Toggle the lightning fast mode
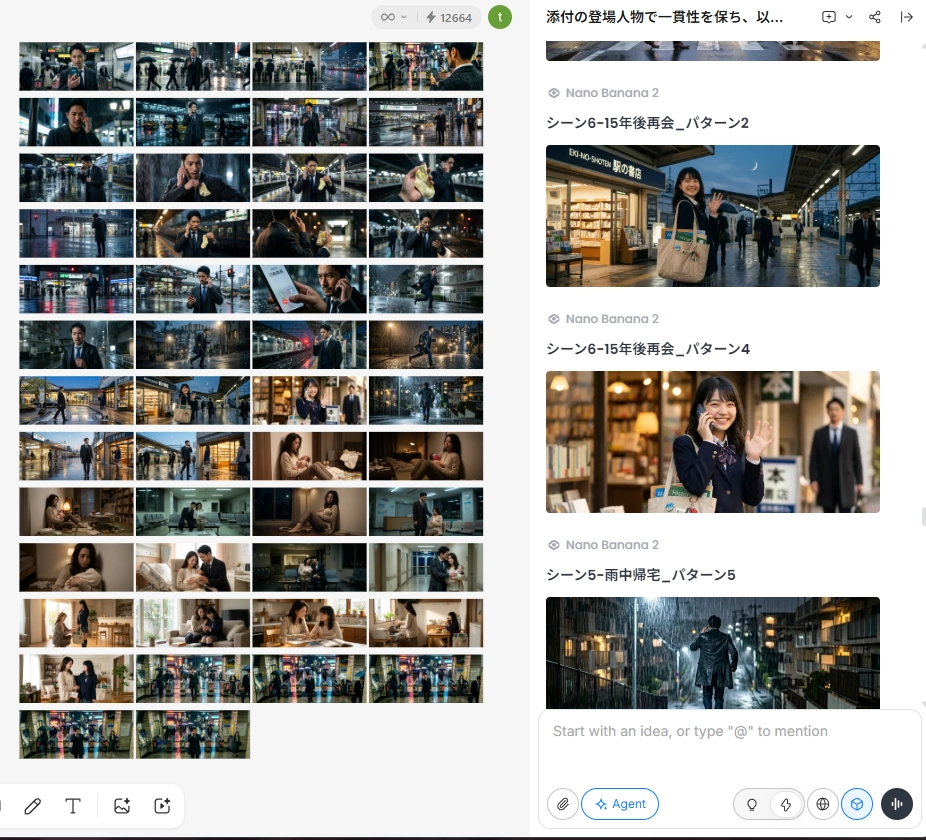This screenshot has height=840, width=926. [786, 804]
